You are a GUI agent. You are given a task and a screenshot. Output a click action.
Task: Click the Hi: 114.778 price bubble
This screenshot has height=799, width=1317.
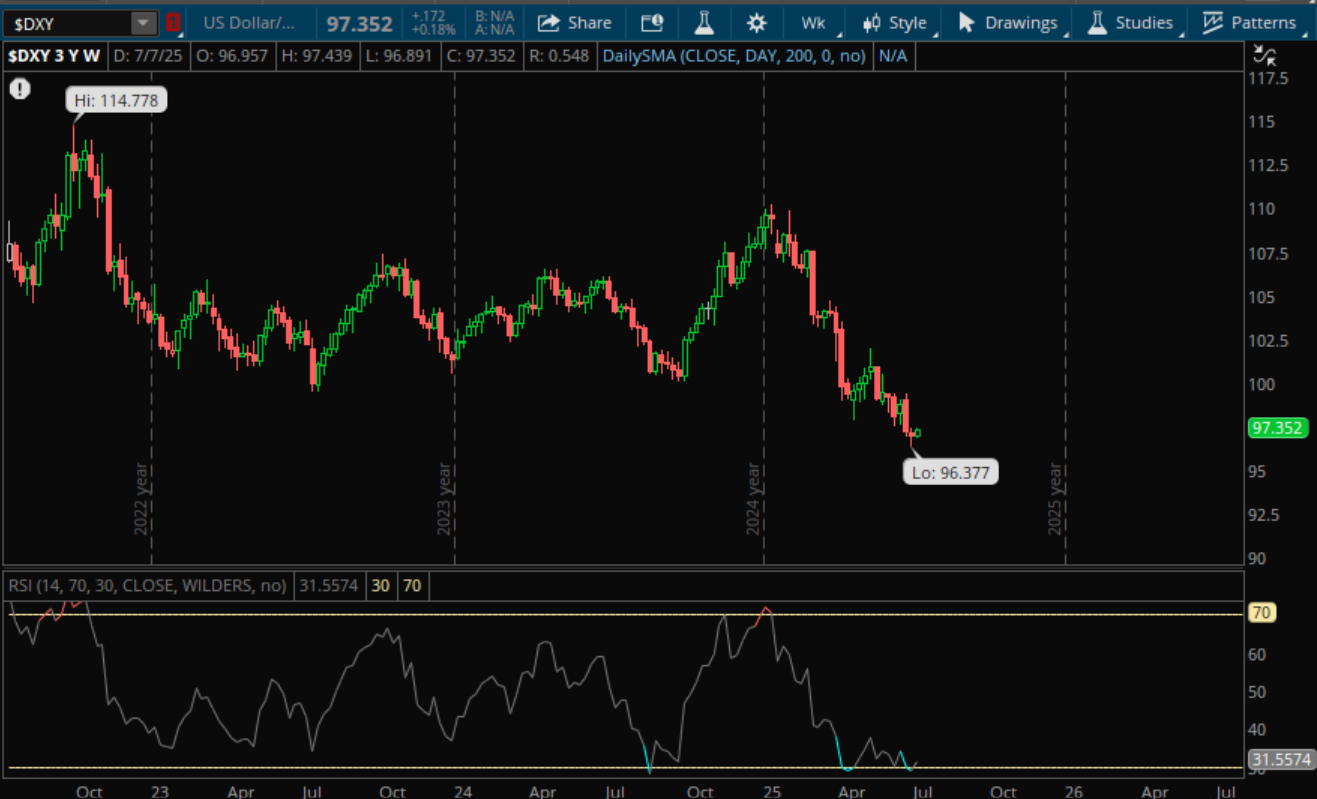click(x=116, y=100)
